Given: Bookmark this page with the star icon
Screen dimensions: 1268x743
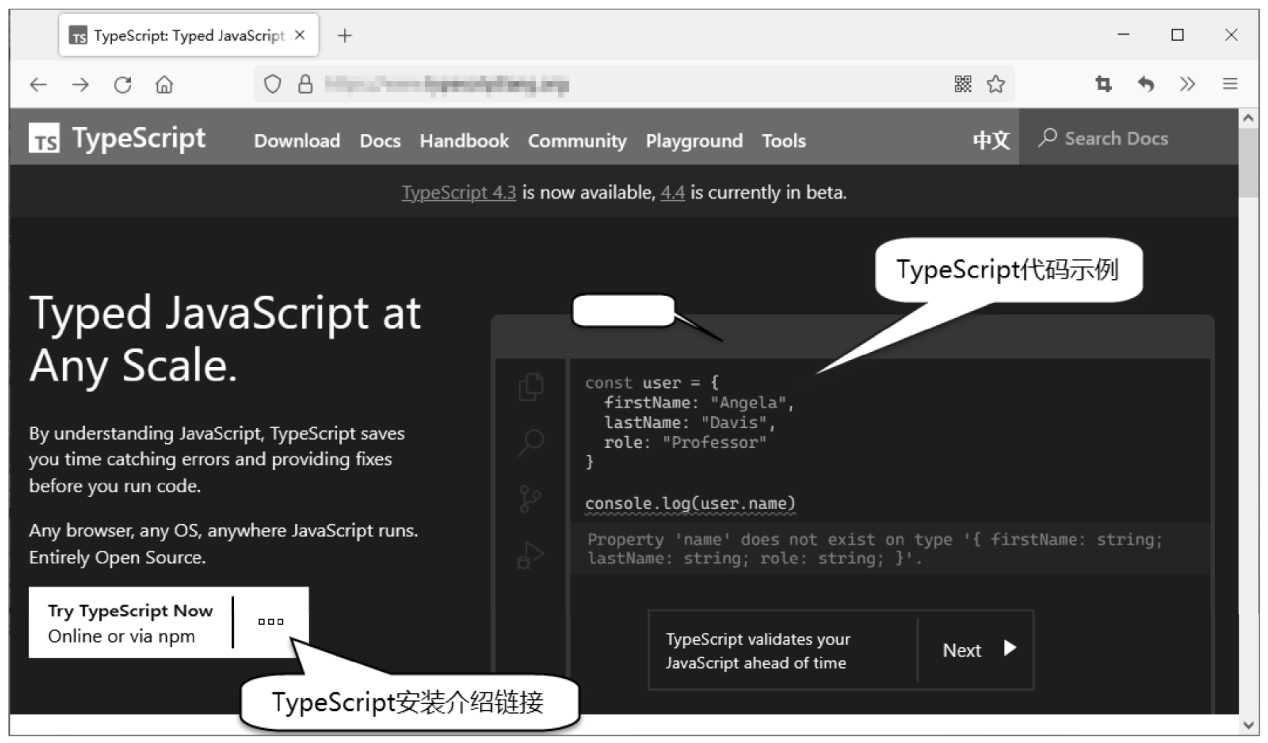Looking at the screenshot, I should tap(996, 86).
